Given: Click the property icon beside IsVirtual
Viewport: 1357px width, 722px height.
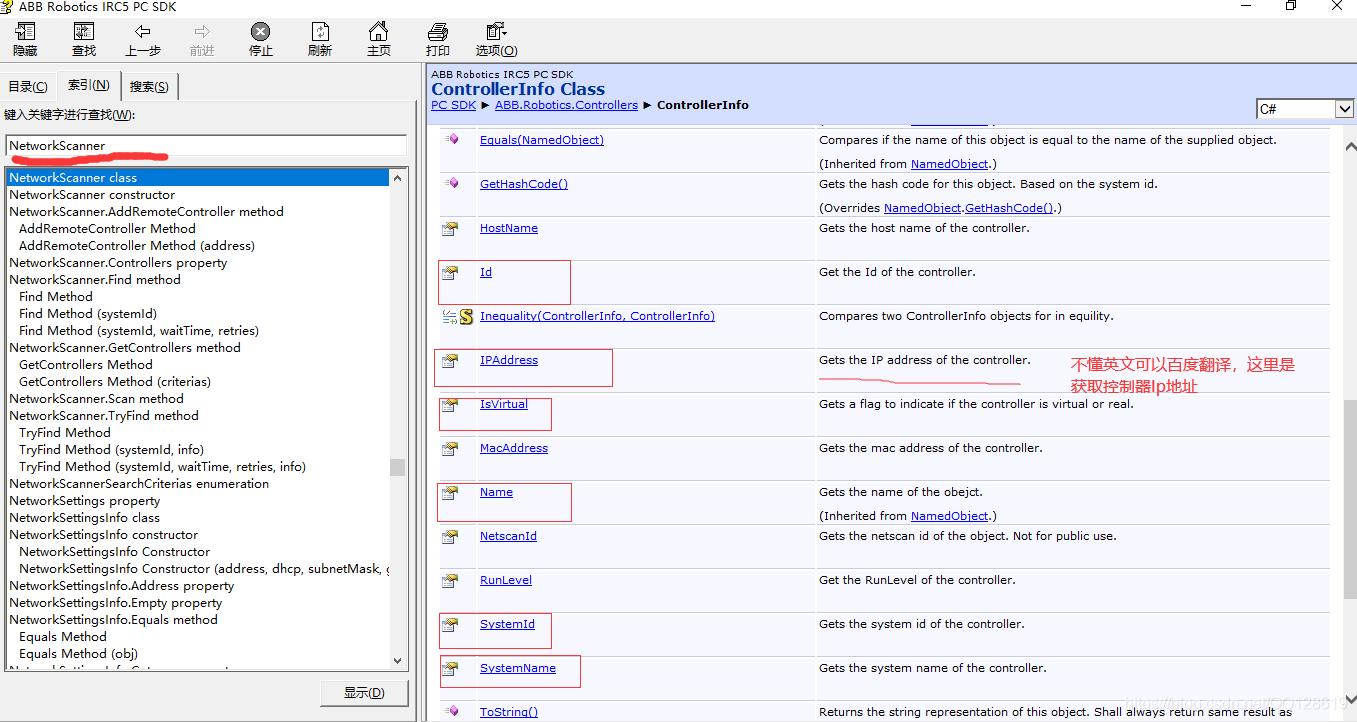Looking at the screenshot, I should (450, 405).
